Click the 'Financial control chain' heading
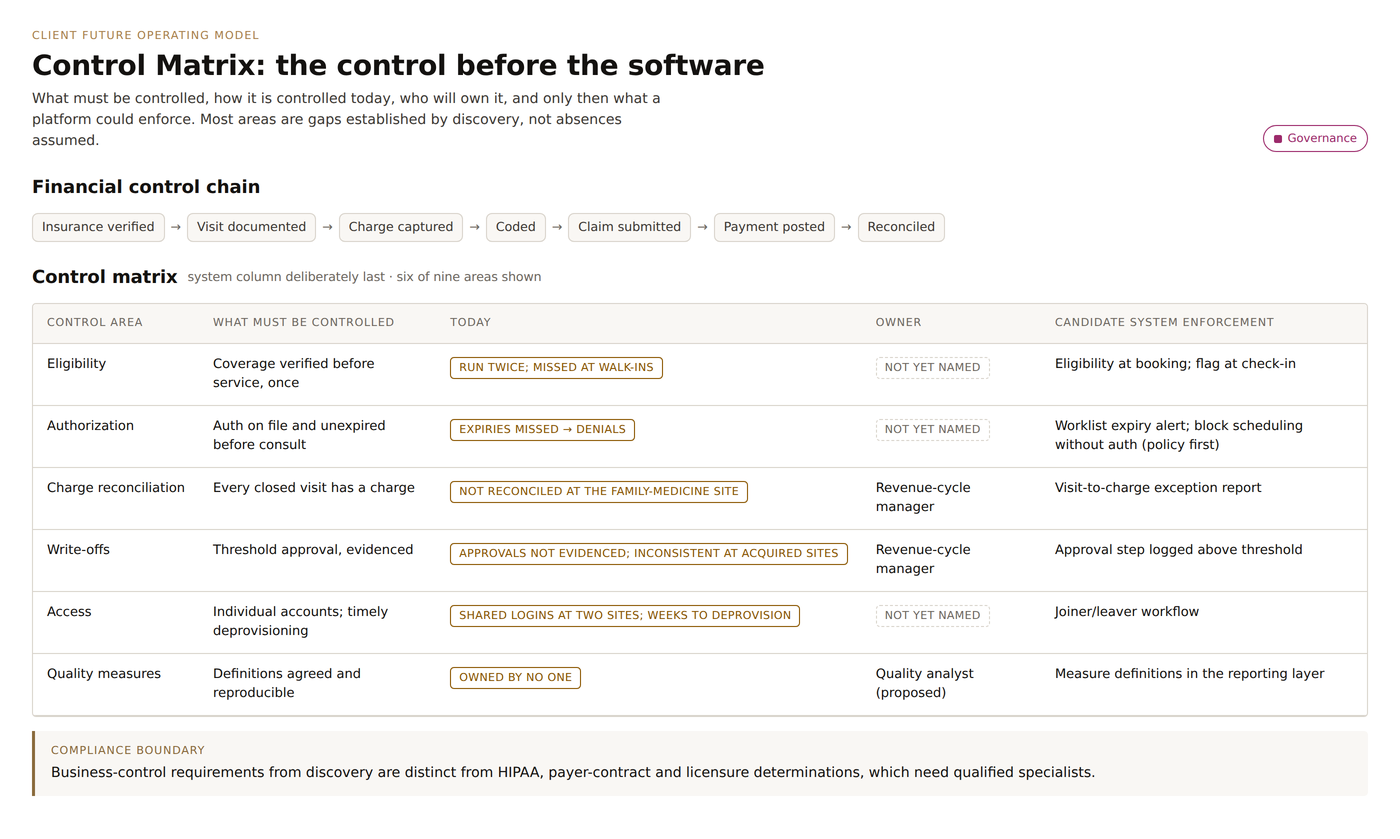1400x839 pixels. [x=146, y=187]
